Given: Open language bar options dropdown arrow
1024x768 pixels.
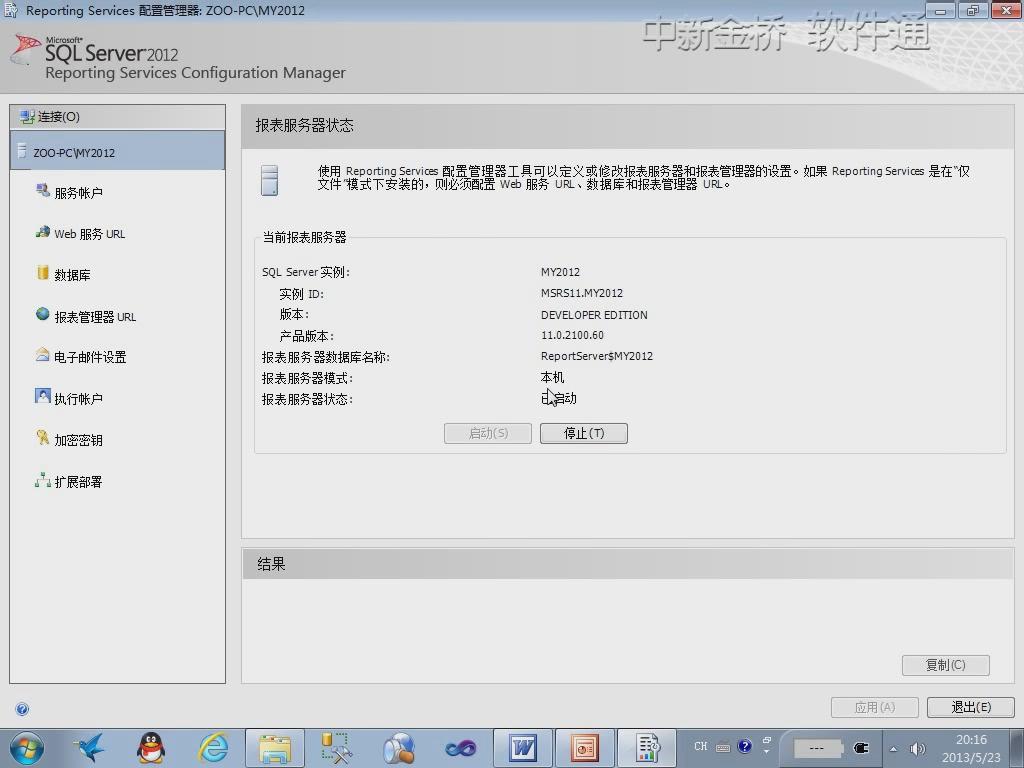Looking at the screenshot, I should point(767,752).
